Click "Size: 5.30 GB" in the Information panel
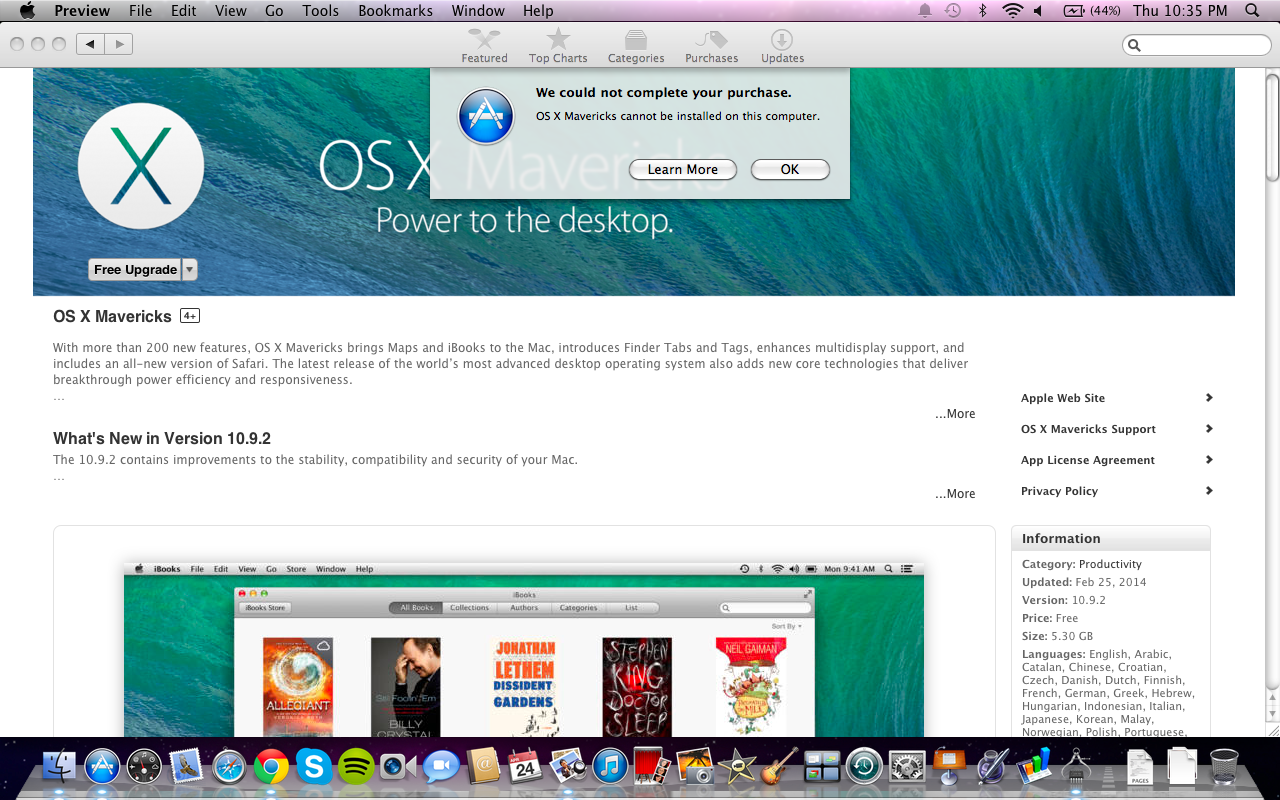Viewport: 1280px width, 800px height. pos(1057,636)
